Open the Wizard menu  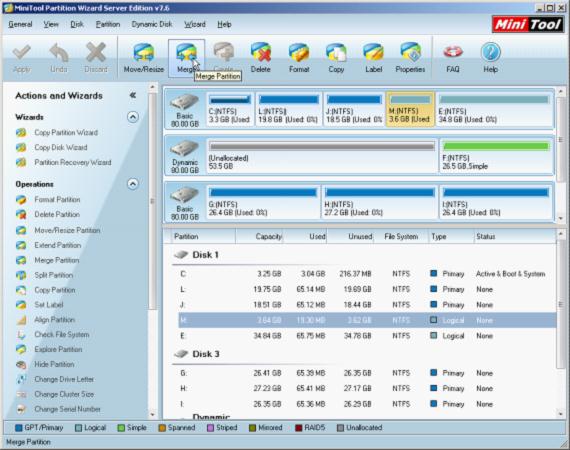pyautogui.click(x=194, y=24)
